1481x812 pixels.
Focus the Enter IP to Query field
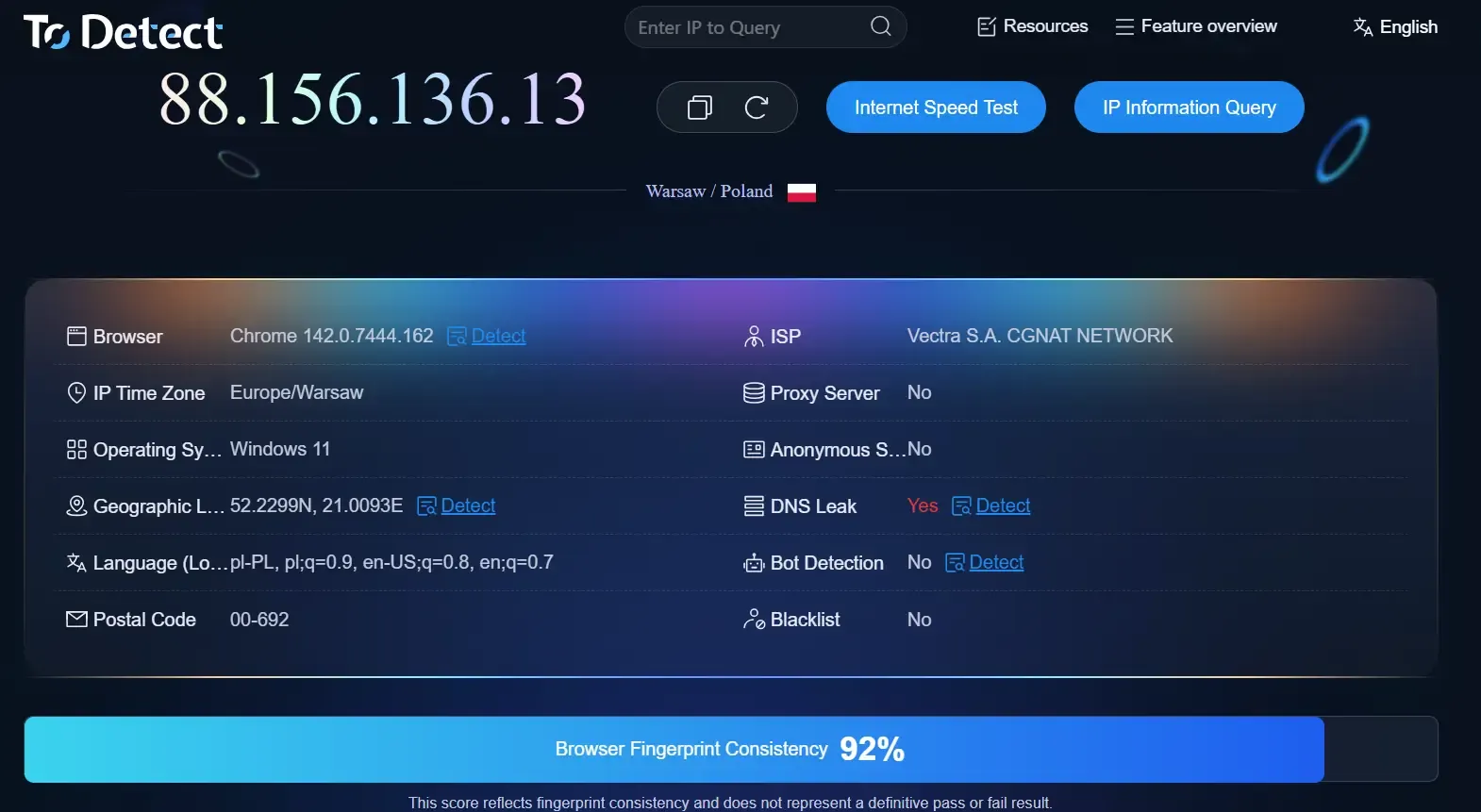(x=745, y=27)
